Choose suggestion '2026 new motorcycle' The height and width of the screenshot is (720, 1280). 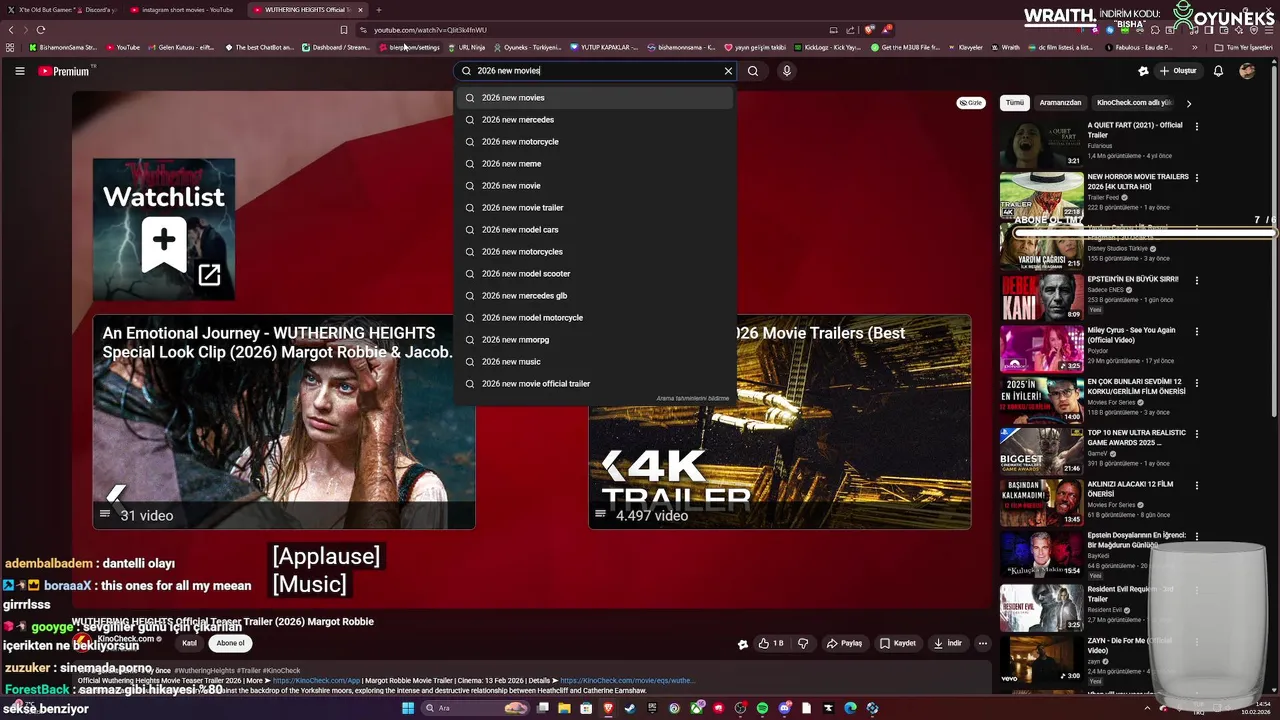pyautogui.click(x=595, y=142)
